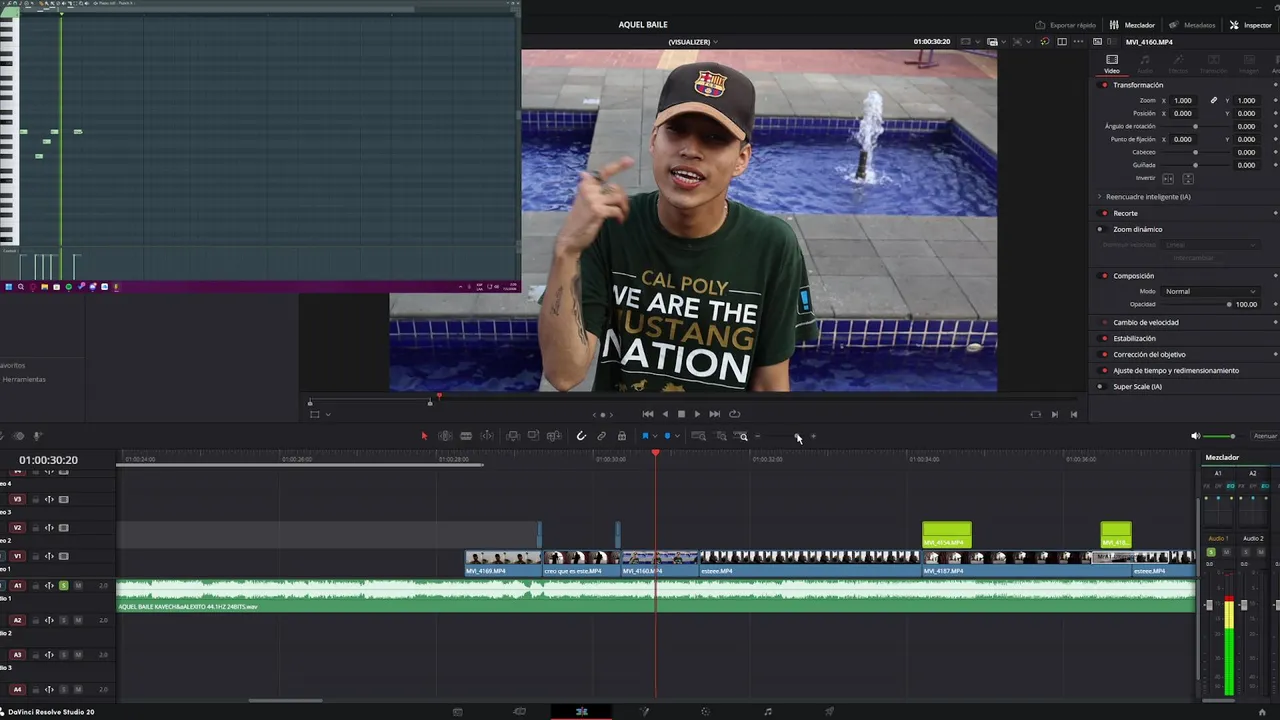1280x720 pixels.
Task: Select the estreee.MP4 timeline clip
Action: 809,563
